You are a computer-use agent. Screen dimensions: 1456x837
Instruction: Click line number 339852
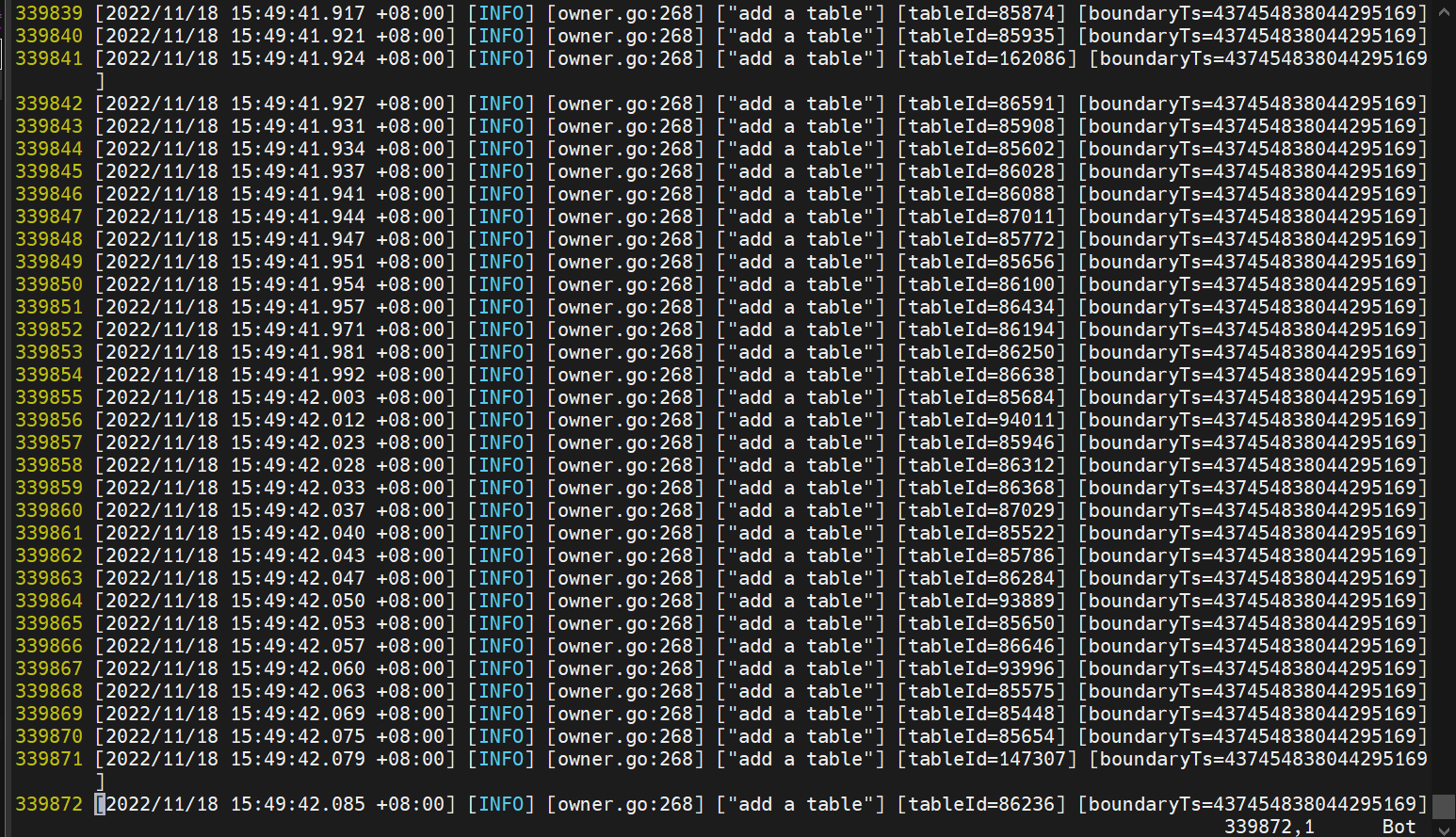coord(49,330)
